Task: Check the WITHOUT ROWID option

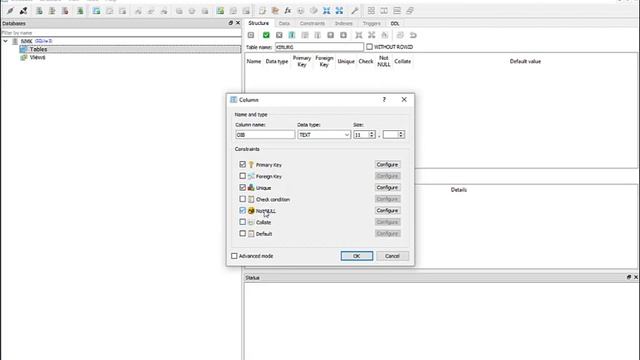Action: 369,47
